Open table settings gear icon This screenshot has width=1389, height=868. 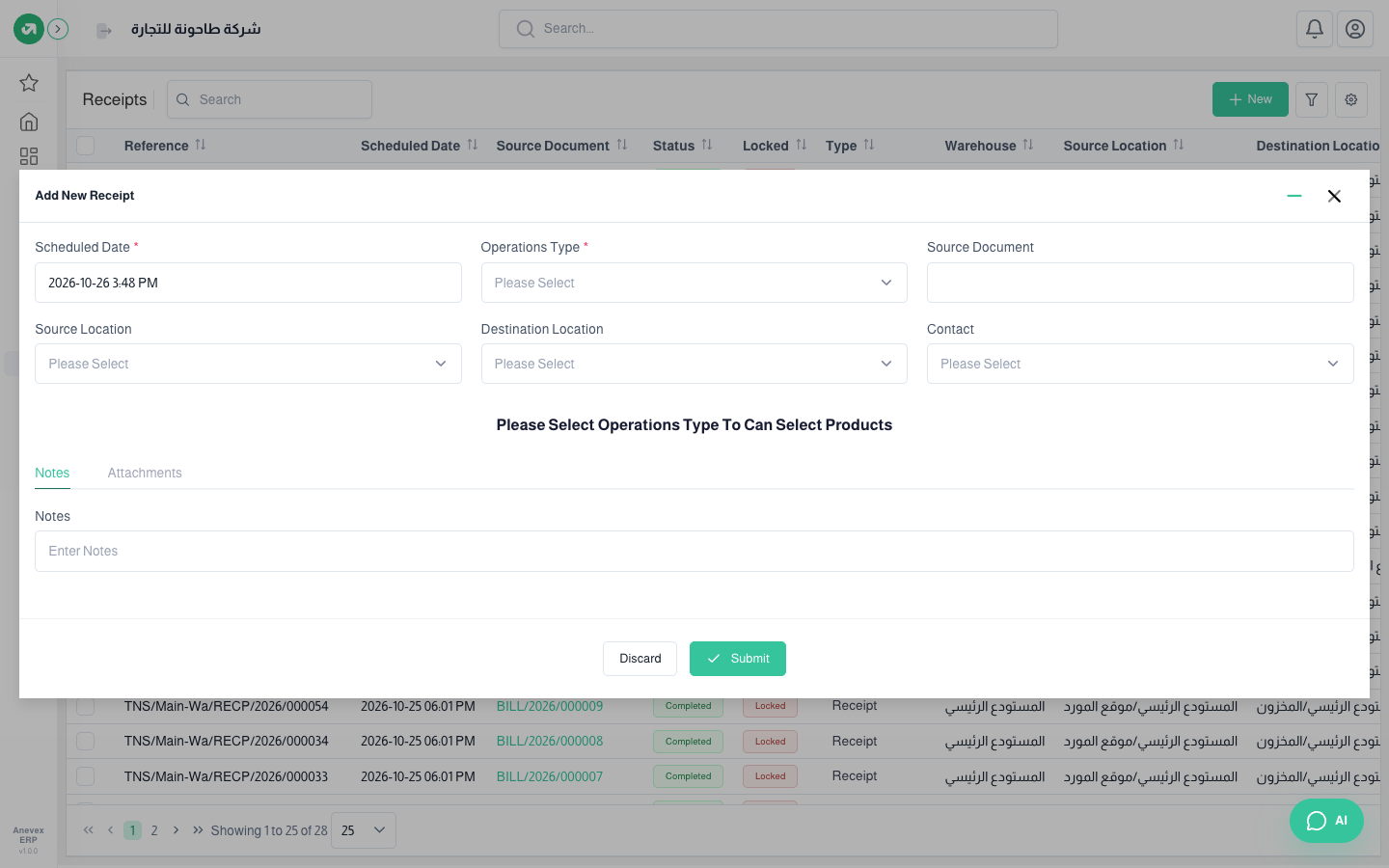tap(1351, 99)
